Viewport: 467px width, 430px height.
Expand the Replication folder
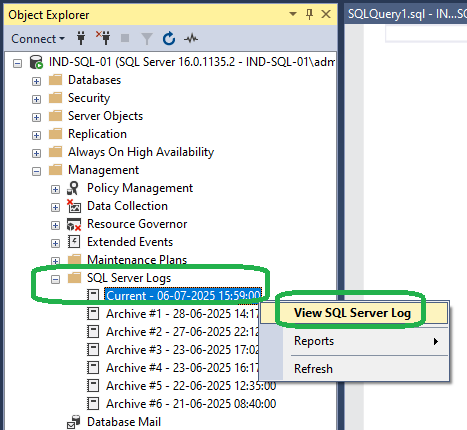36,135
